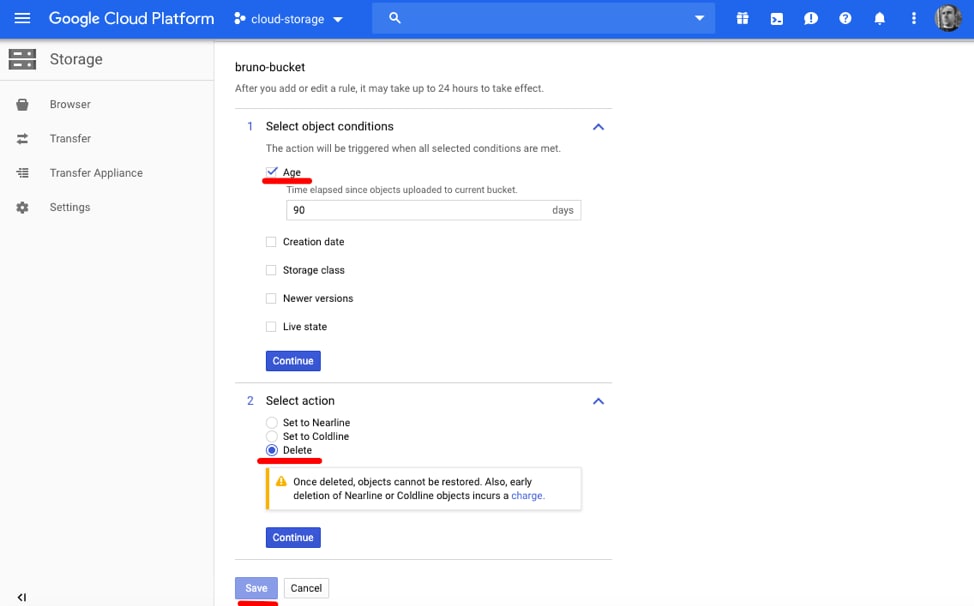Go to Browser in Storage sidebar
The image size is (974, 606).
point(70,104)
